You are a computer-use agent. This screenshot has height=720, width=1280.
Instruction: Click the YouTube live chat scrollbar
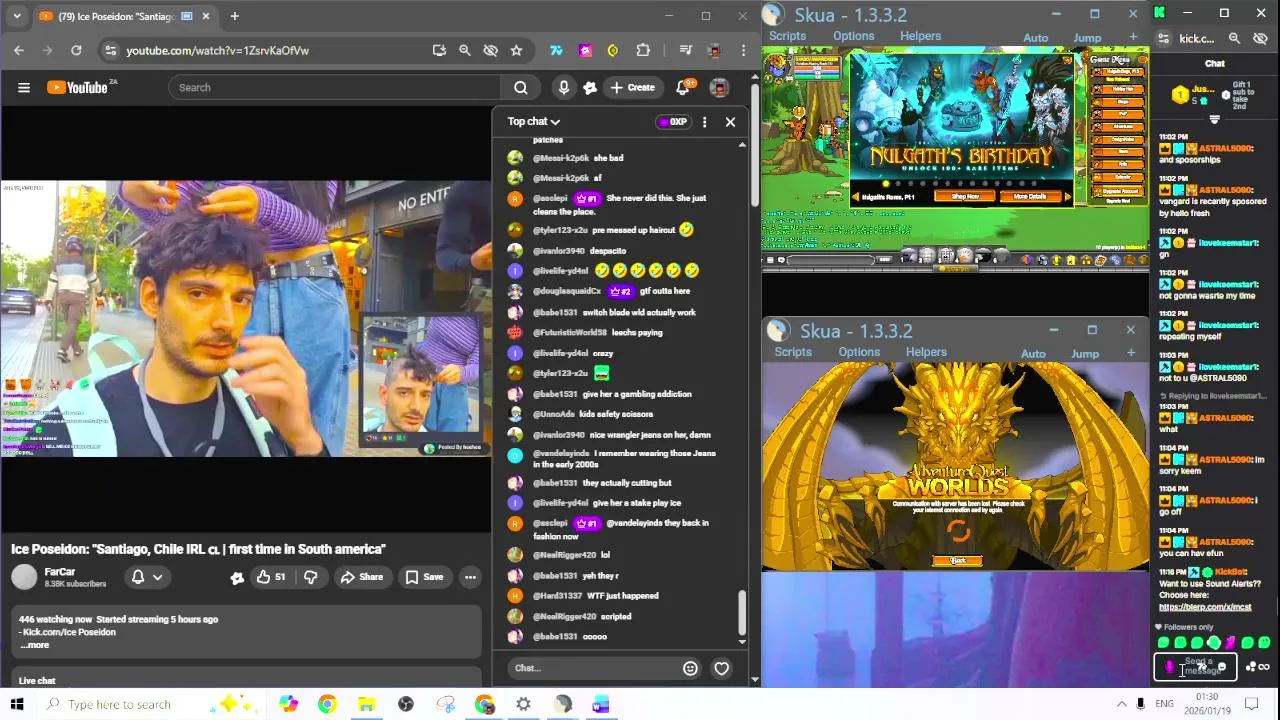click(x=742, y=612)
